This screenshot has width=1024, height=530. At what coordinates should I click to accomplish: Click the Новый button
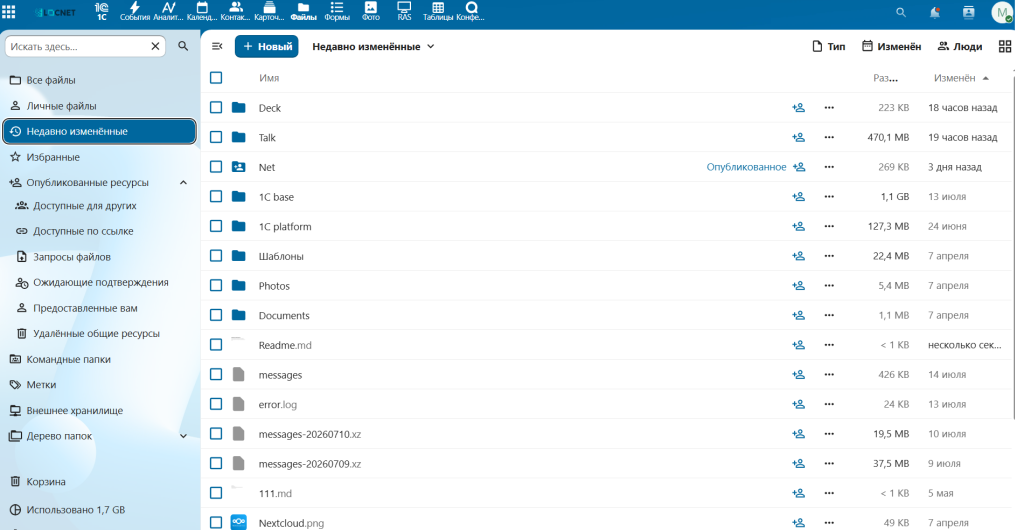pyautogui.click(x=266, y=46)
